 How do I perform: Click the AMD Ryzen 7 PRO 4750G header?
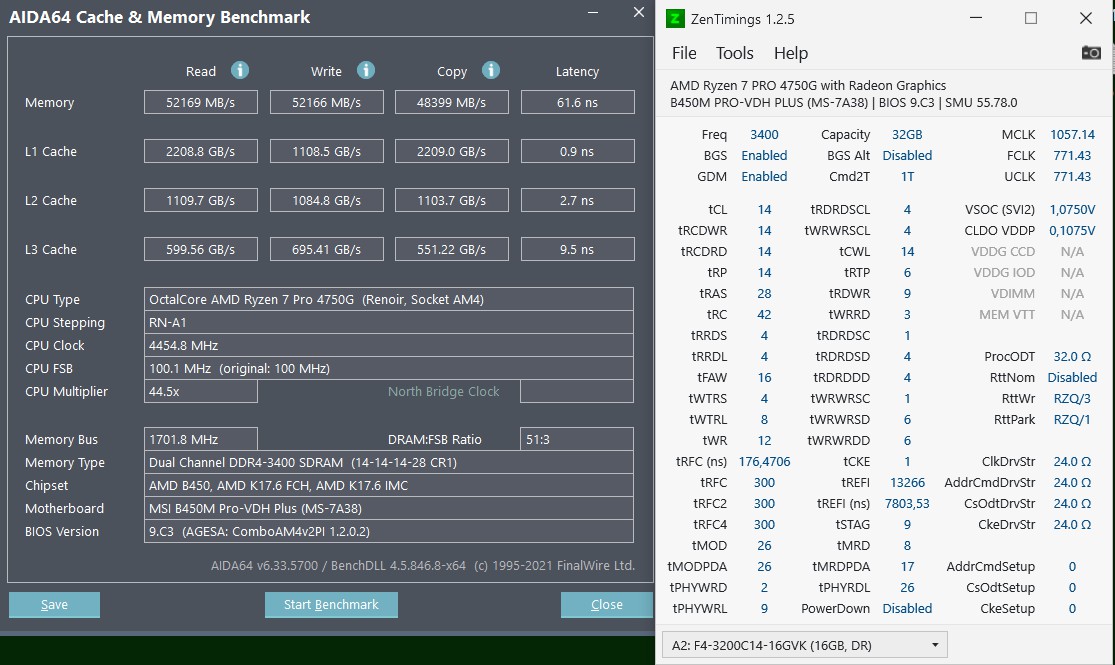click(808, 85)
